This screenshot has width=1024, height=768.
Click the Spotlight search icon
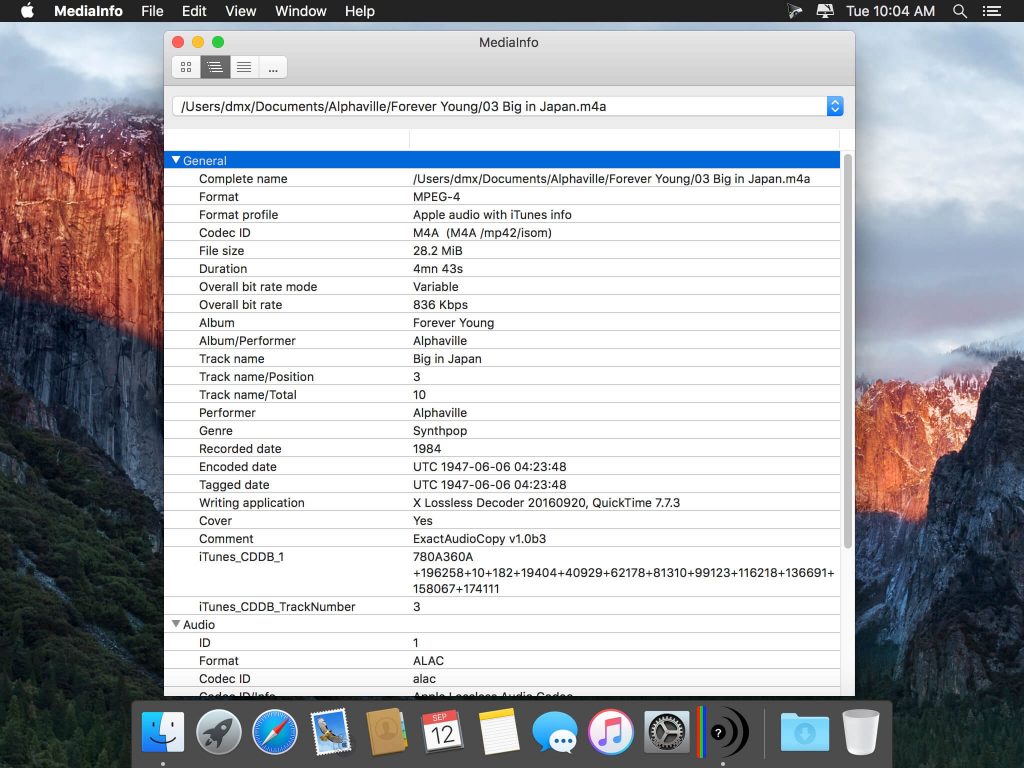coord(960,11)
